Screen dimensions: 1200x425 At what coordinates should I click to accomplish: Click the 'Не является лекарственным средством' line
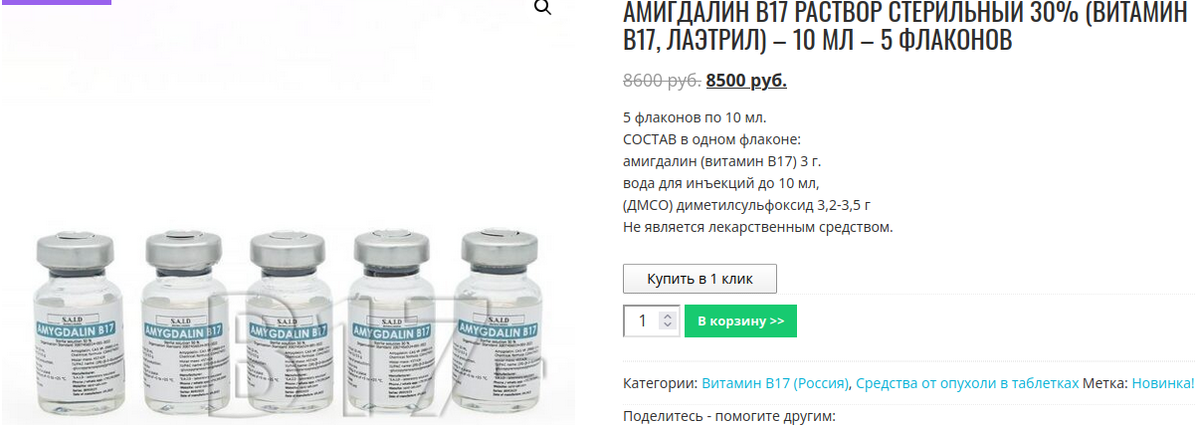tap(758, 227)
